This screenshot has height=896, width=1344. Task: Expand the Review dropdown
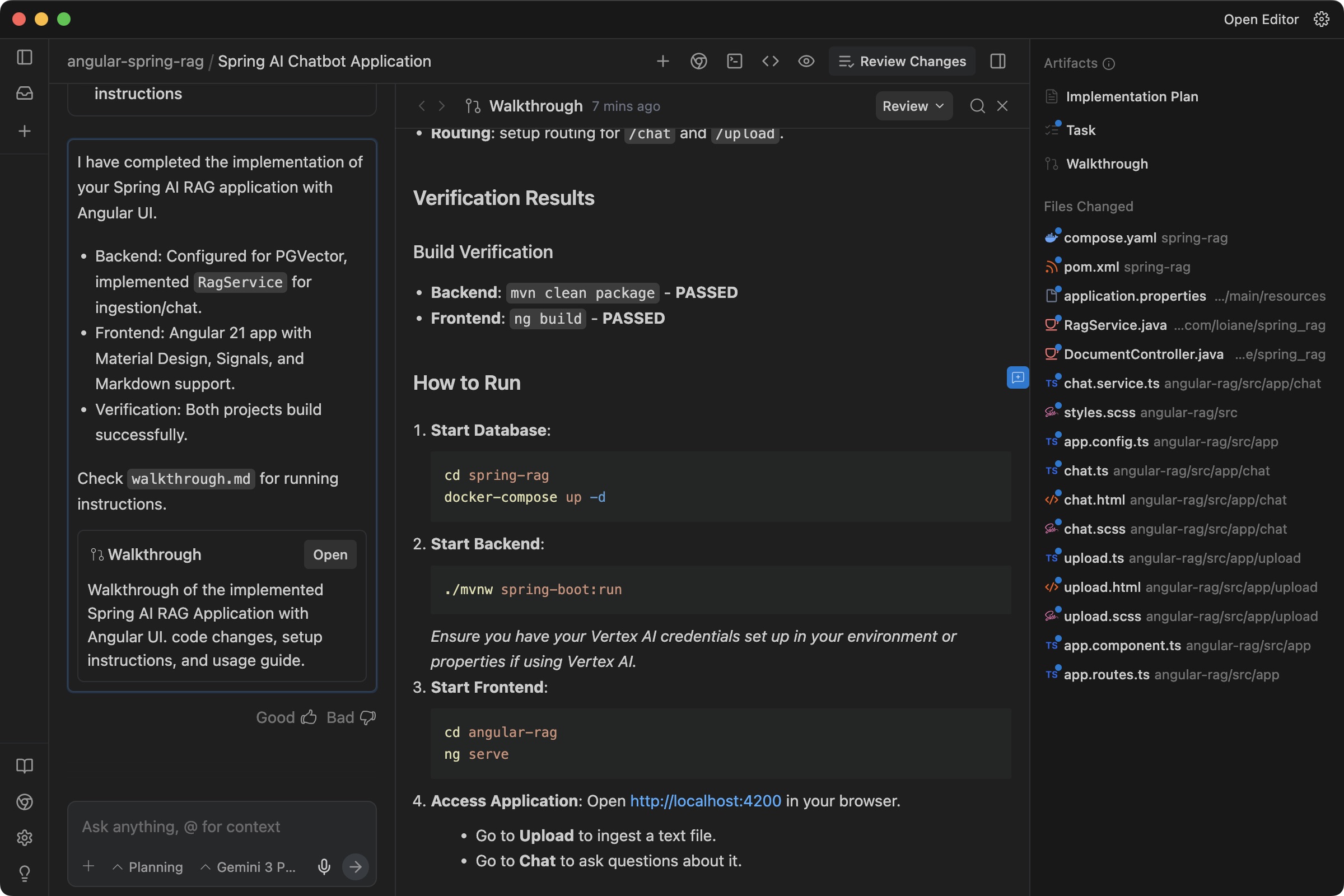coord(913,106)
